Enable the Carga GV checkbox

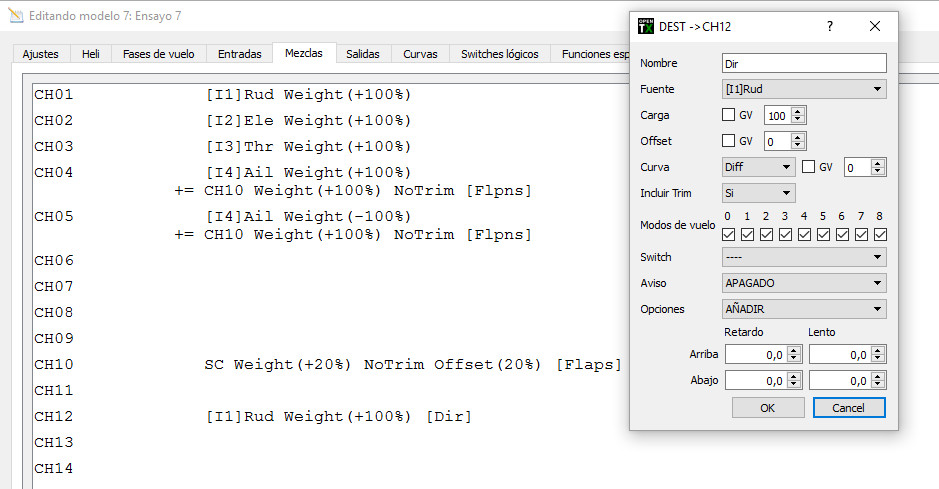(x=729, y=115)
